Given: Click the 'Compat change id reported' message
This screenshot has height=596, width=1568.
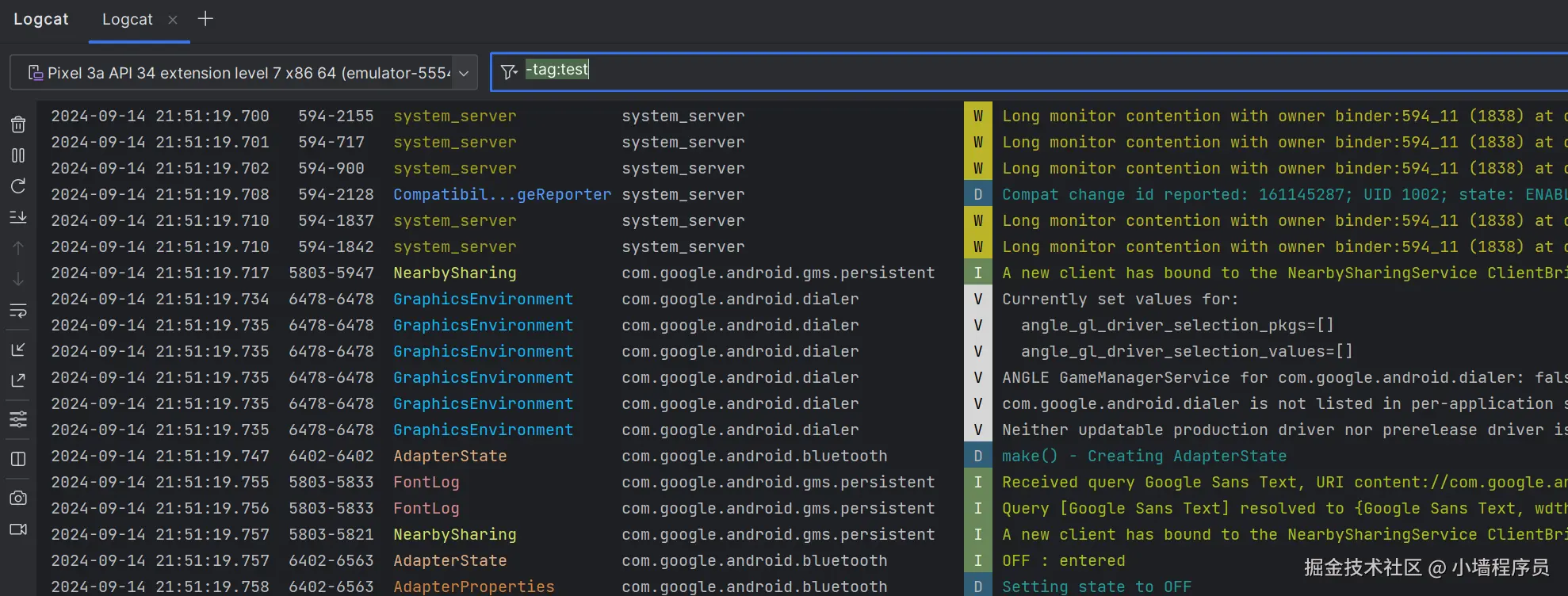Looking at the screenshot, I should (x=1284, y=194).
